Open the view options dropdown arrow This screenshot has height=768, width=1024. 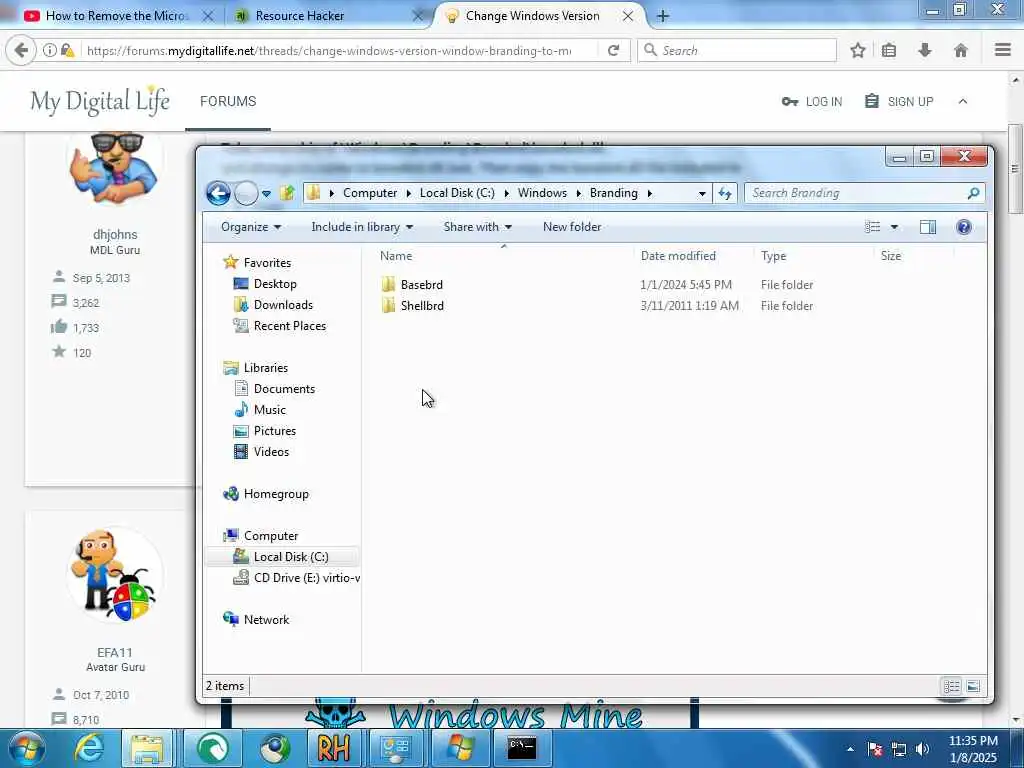click(894, 227)
